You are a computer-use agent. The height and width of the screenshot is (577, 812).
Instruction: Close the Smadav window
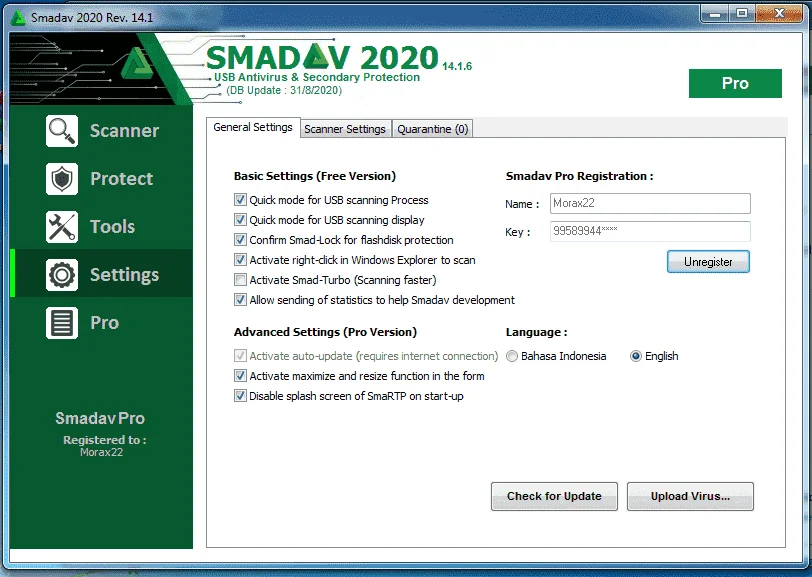[779, 14]
